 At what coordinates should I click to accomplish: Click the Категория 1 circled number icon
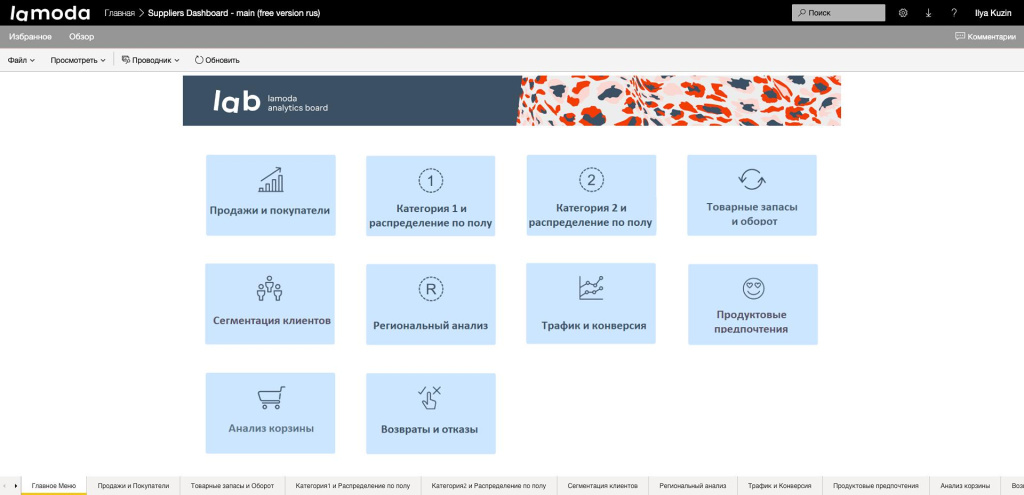[x=430, y=180]
